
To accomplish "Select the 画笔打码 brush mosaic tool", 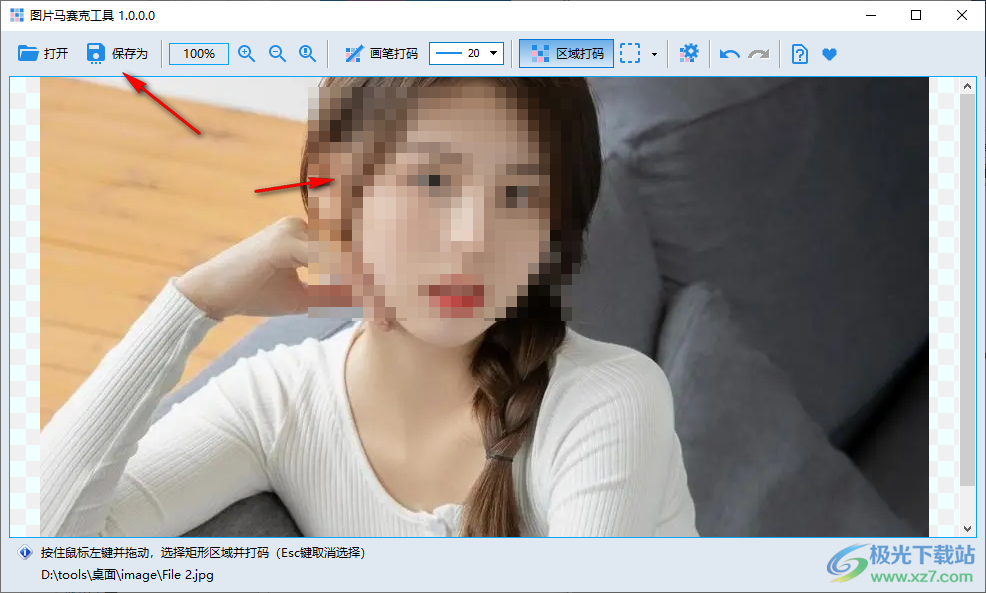I will [x=382, y=53].
